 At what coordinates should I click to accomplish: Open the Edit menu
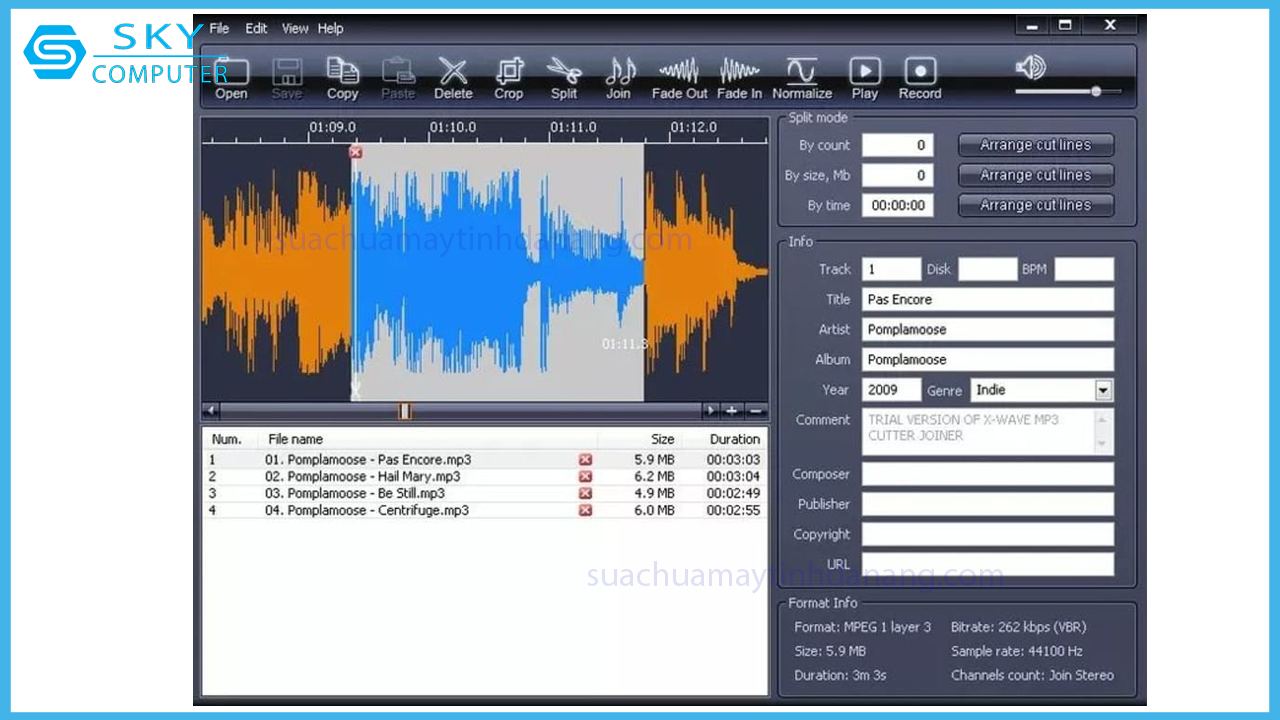click(x=256, y=29)
